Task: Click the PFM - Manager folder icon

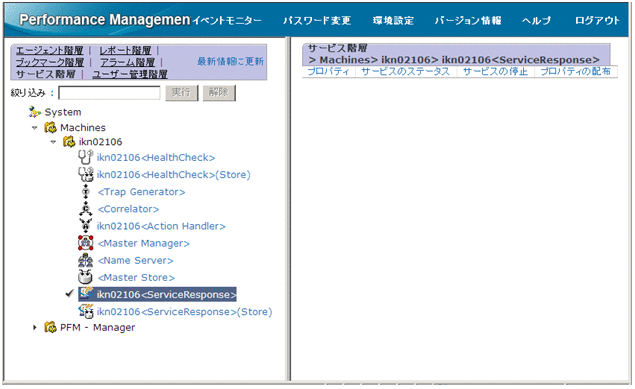Action: [50, 327]
